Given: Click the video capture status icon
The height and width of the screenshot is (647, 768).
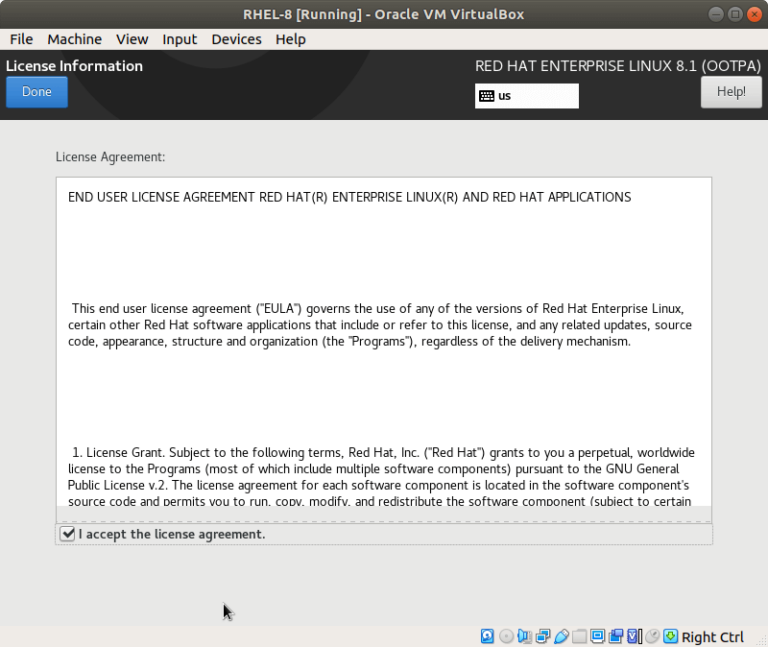Looking at the screenshot, I should point(616,636).
